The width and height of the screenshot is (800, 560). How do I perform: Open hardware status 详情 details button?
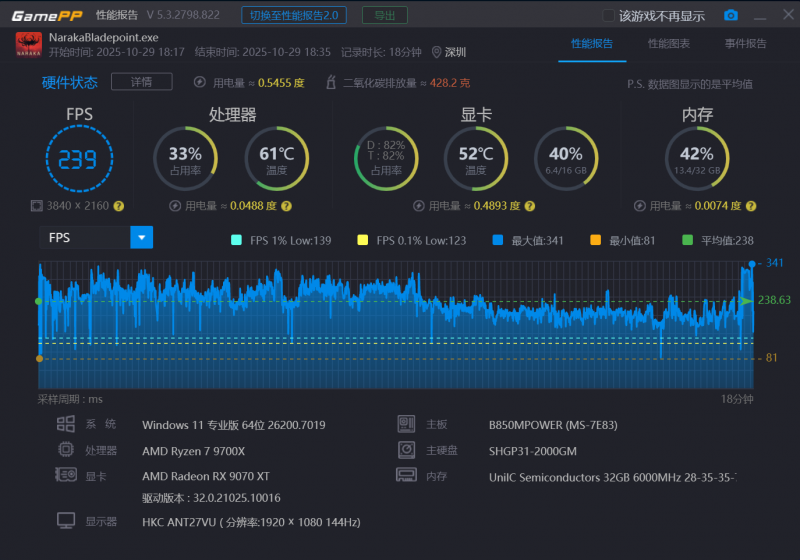141,82
